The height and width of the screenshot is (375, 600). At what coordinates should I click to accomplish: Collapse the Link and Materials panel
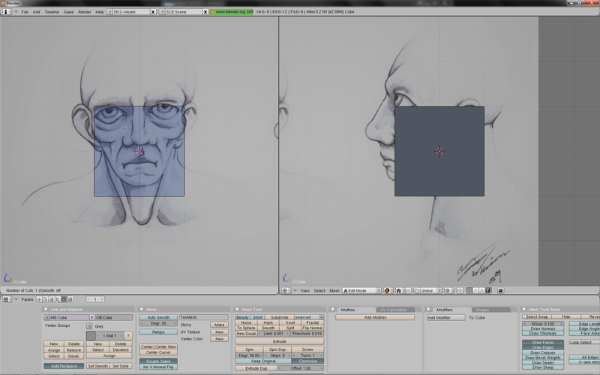(46, 309)
